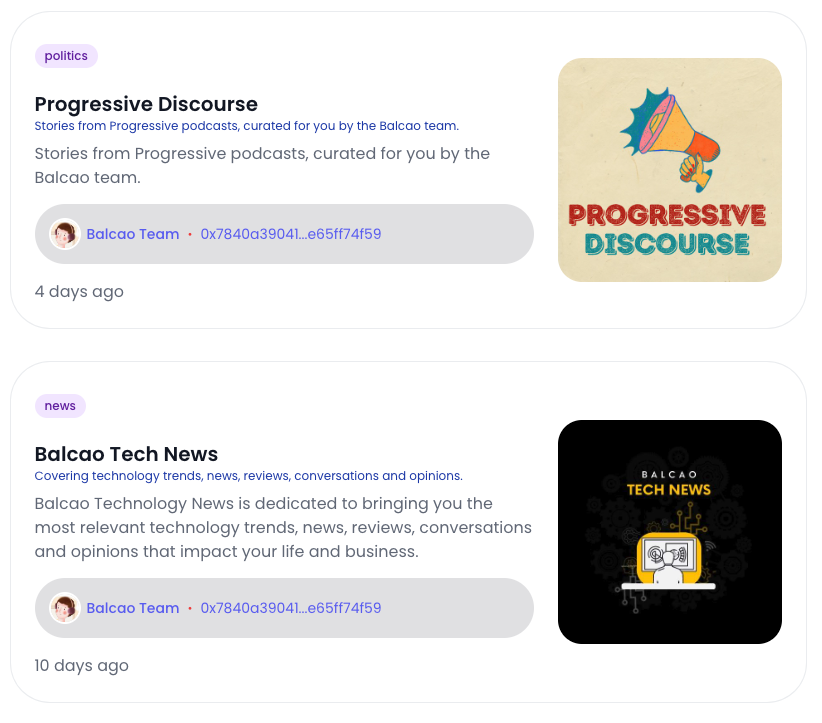Click the politics category tag
Screen dimensions: 822x723
(x=66, y=56)
